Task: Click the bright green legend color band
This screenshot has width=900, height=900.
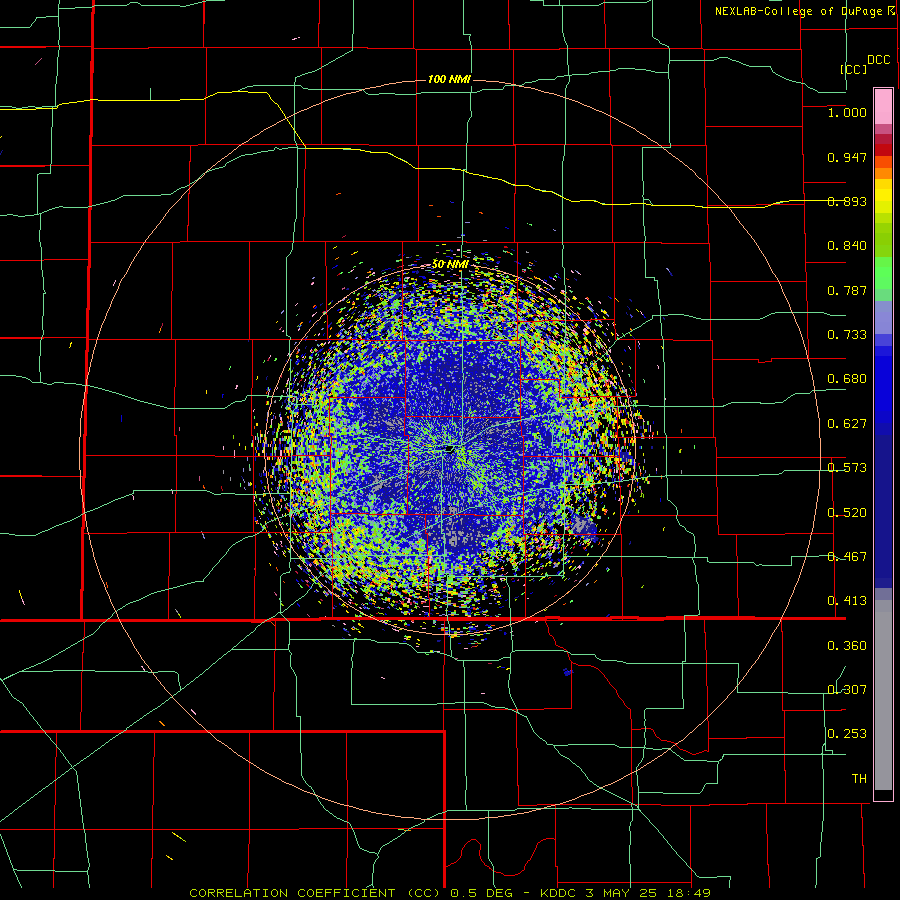Action: click(883, 273)
